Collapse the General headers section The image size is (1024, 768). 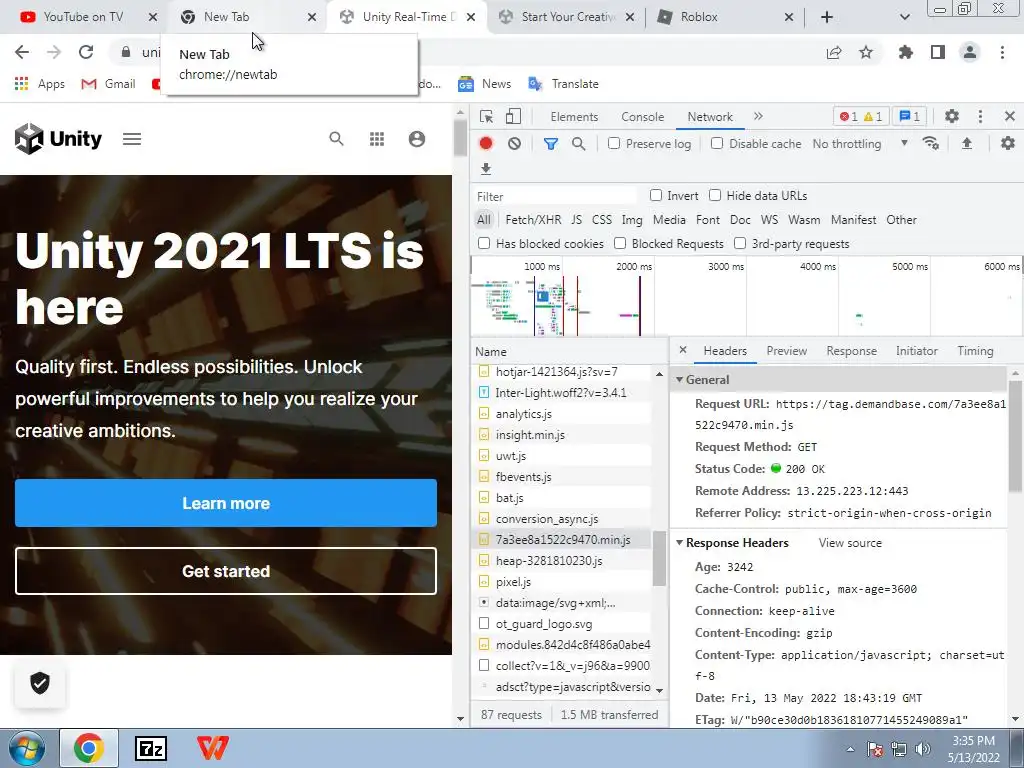coord(679,379)
